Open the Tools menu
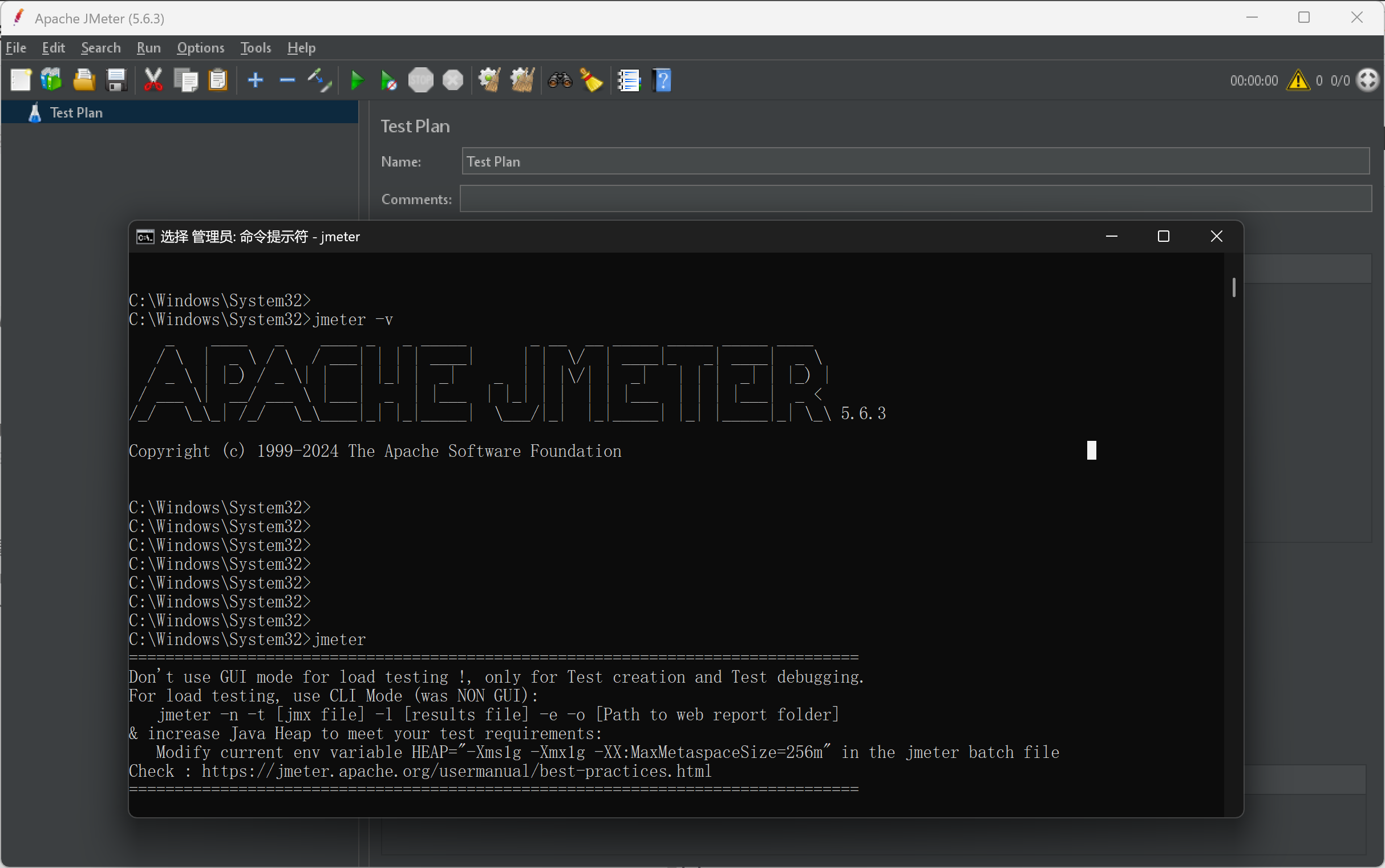 (x=256, y=48)
